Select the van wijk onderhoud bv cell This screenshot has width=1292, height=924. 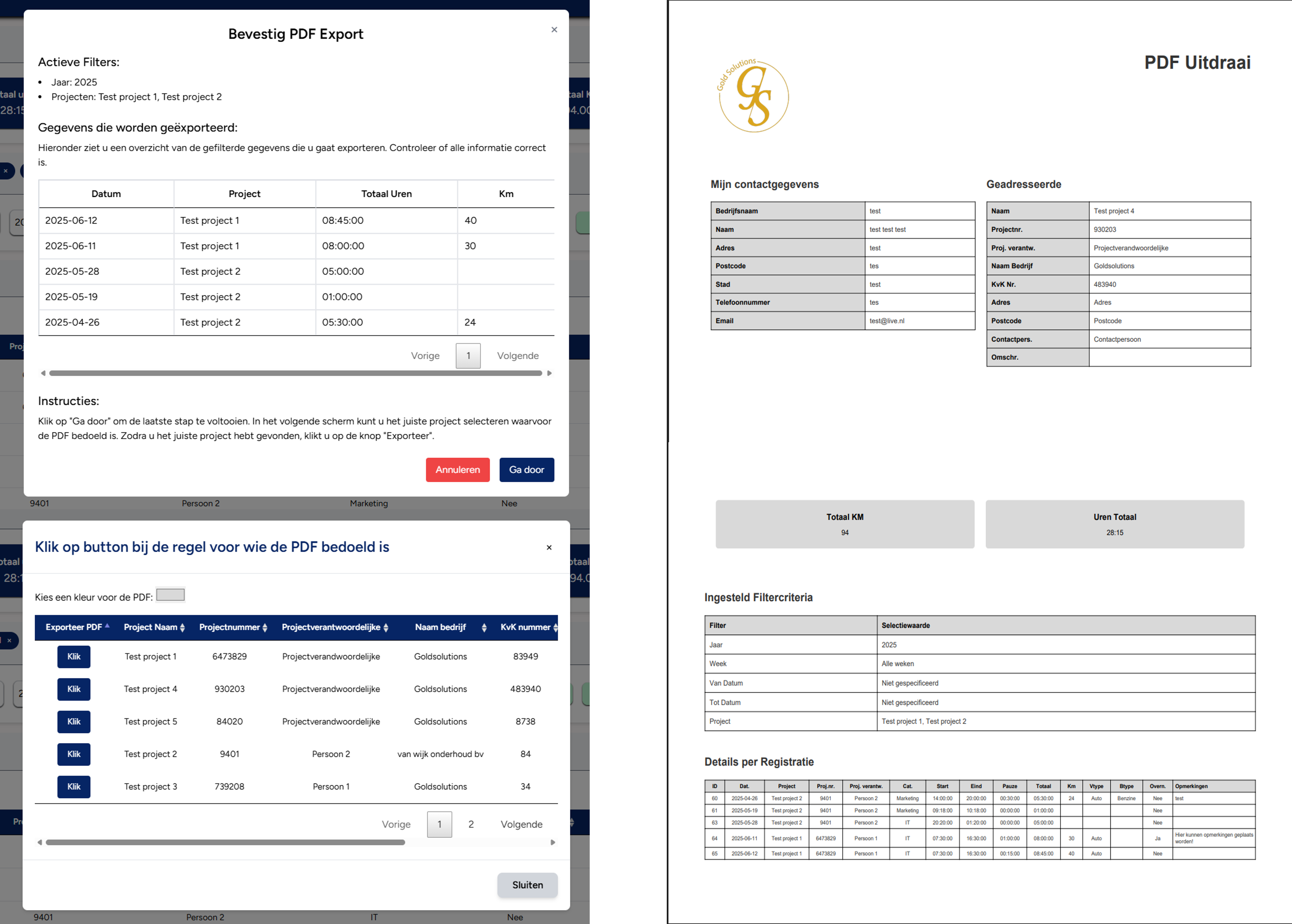click(x=440, y=754)
